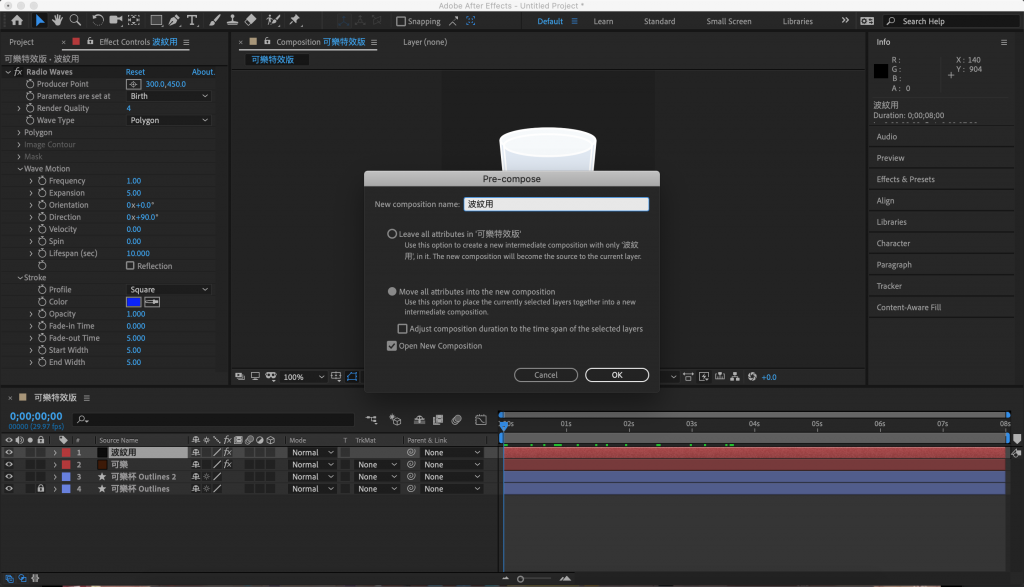
Task: Collapse the Wave Motion property group
Action: coord(19,169)
